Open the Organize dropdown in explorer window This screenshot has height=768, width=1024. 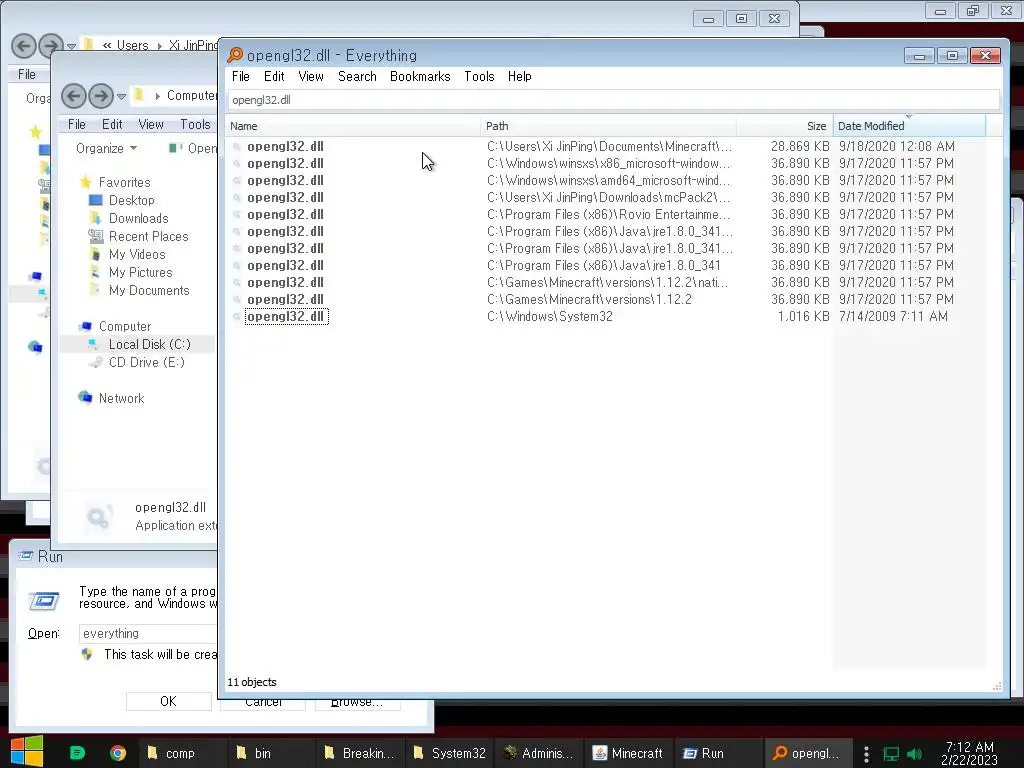(x=106, y=148)
